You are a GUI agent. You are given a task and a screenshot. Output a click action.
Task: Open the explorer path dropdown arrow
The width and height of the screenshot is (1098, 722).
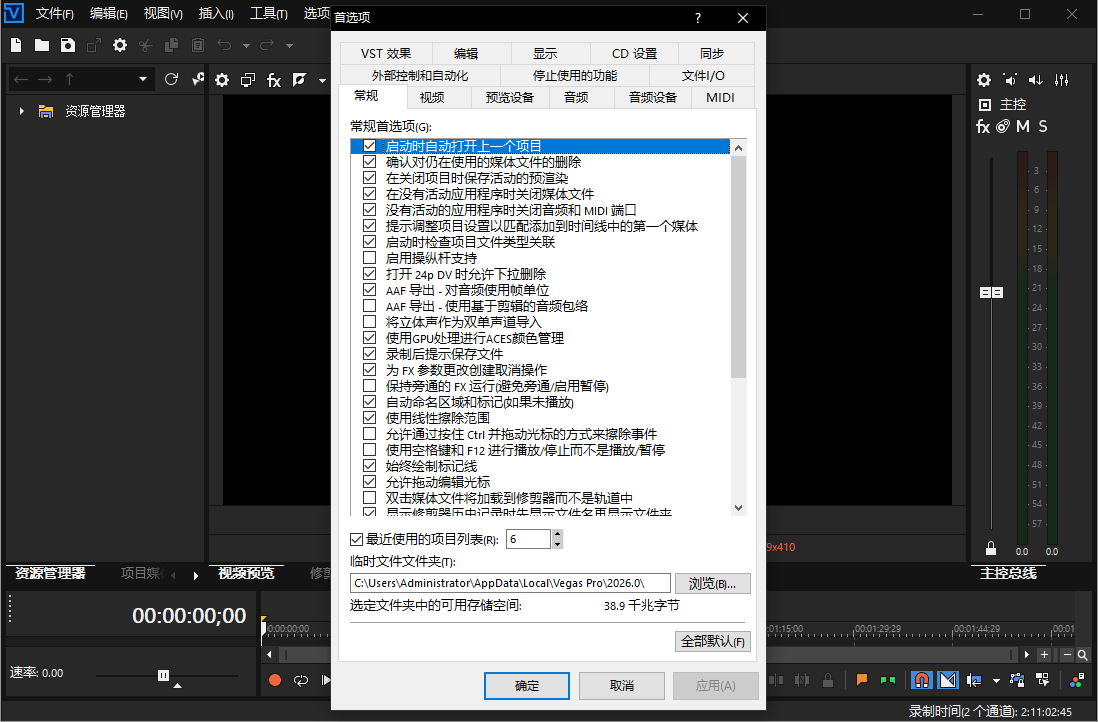tap(143, 79)
